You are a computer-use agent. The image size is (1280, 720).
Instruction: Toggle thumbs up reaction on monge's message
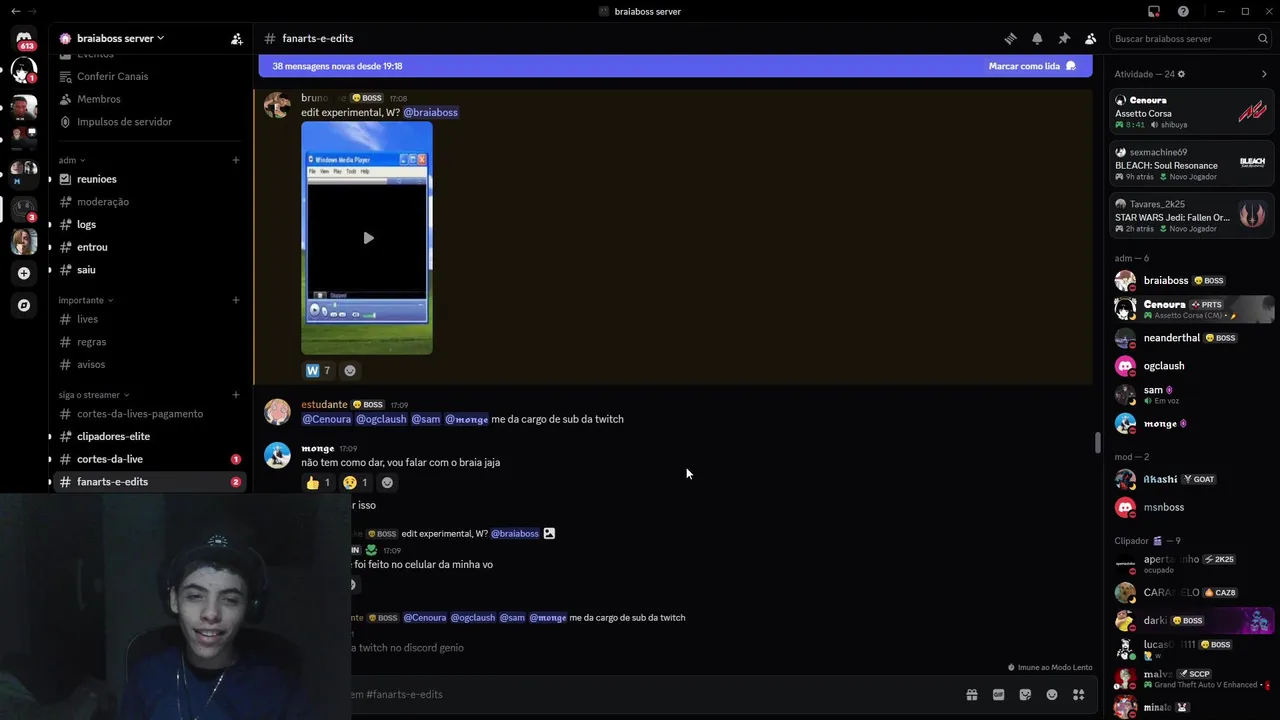click(x=318, y=482)
